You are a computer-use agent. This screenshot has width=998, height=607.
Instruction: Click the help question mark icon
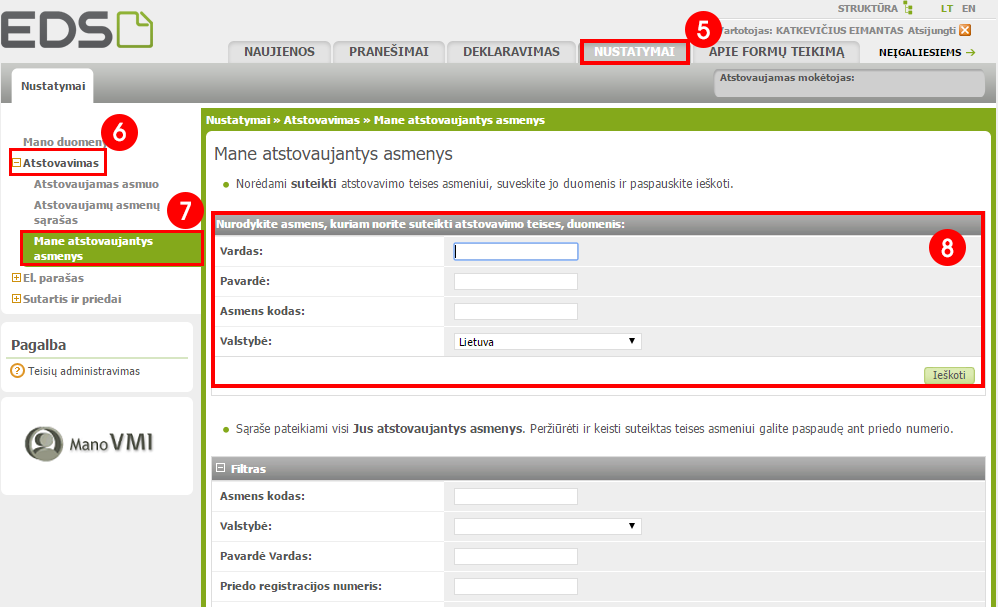pos(17,371)
